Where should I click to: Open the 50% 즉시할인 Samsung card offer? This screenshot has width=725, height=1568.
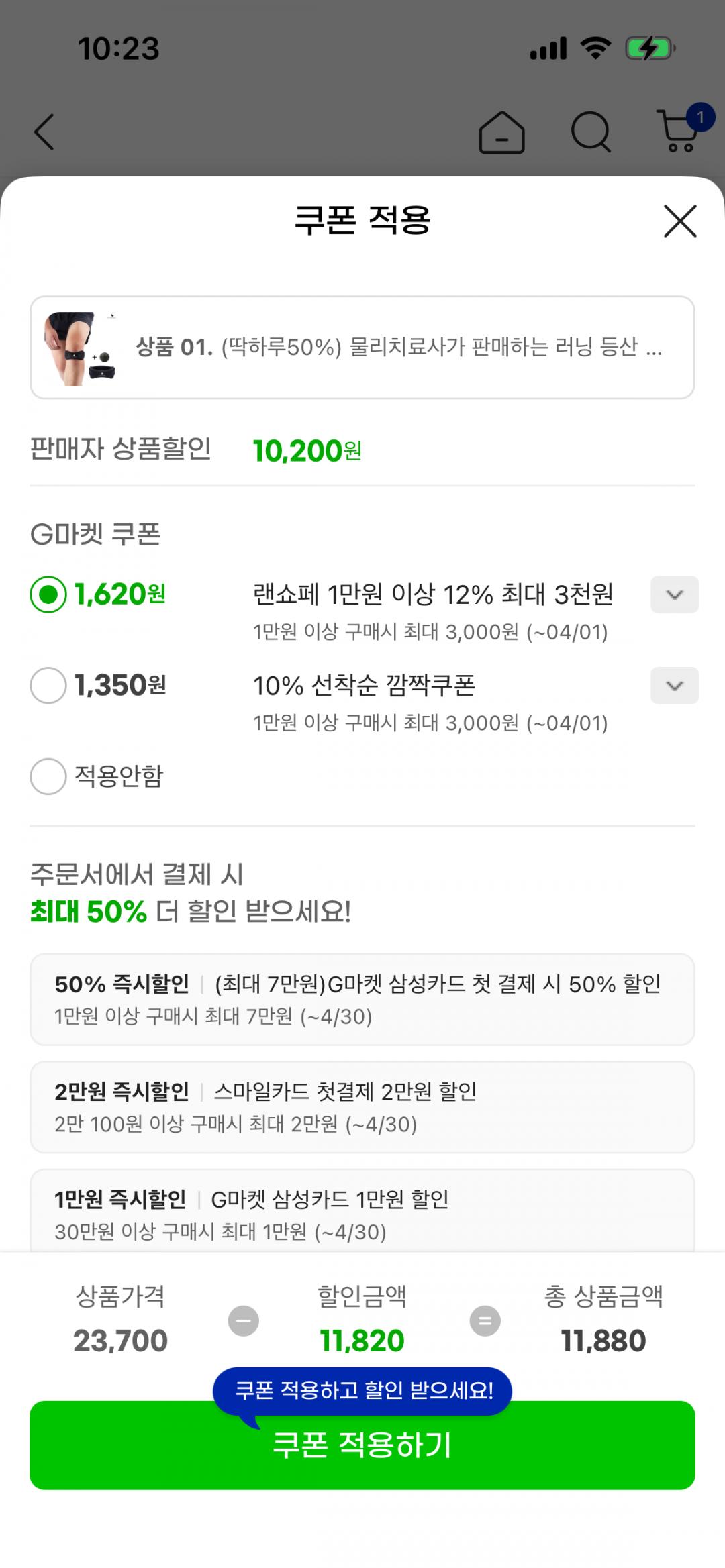coord(362,999)
